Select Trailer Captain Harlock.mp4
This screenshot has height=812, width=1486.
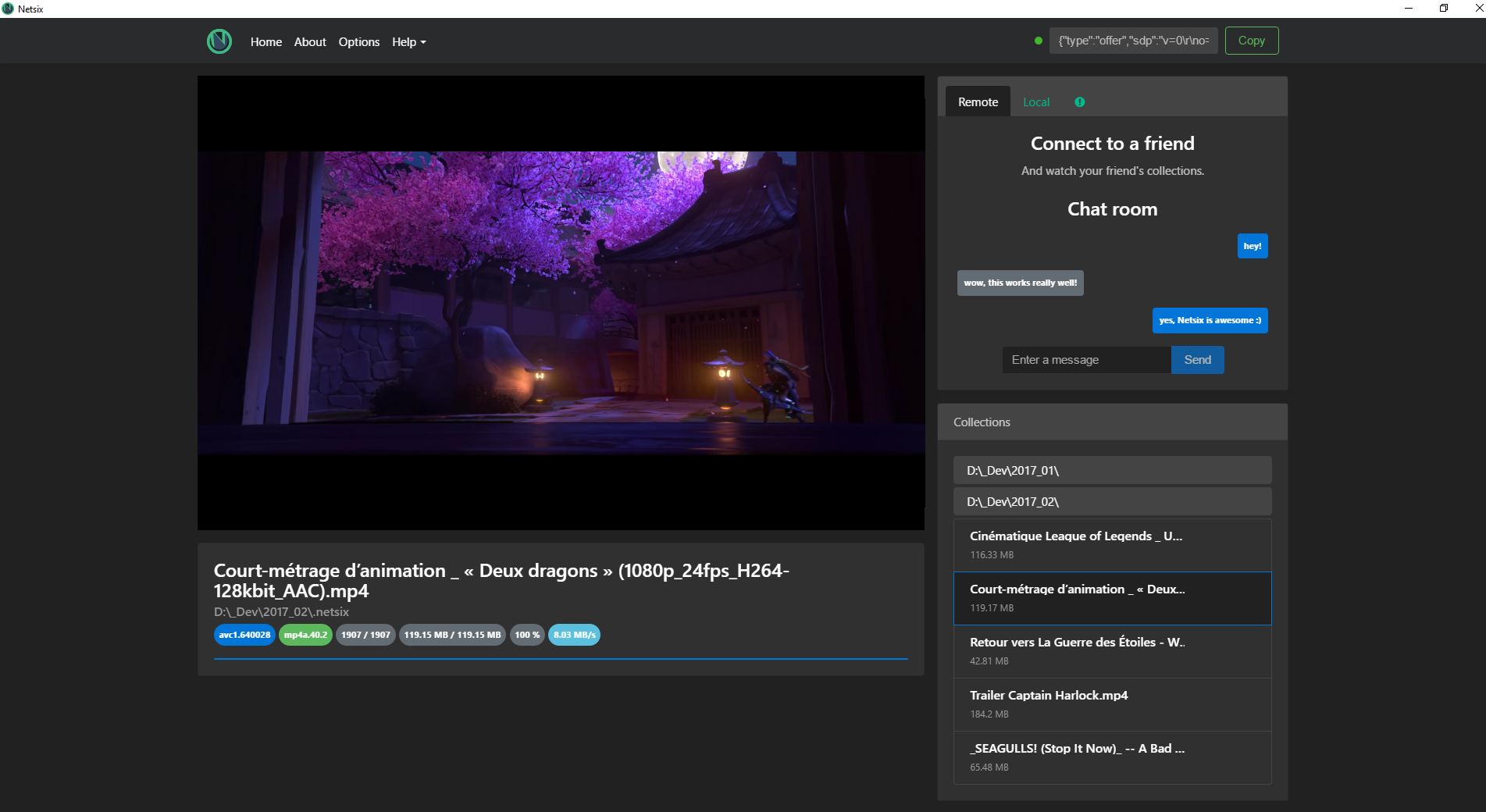[x=1112, y=704]
